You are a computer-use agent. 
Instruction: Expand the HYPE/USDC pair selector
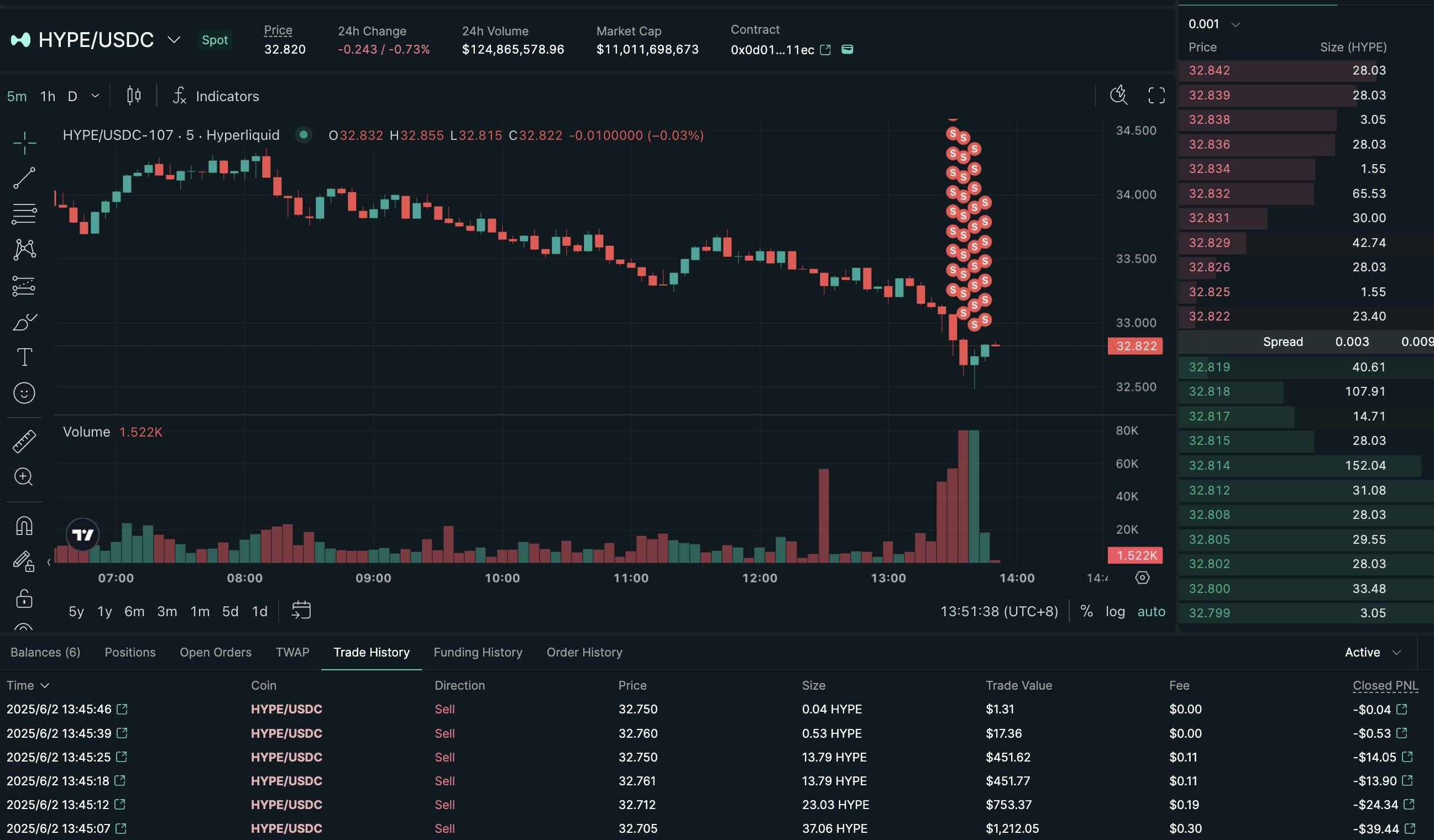[x=174, y=40]
